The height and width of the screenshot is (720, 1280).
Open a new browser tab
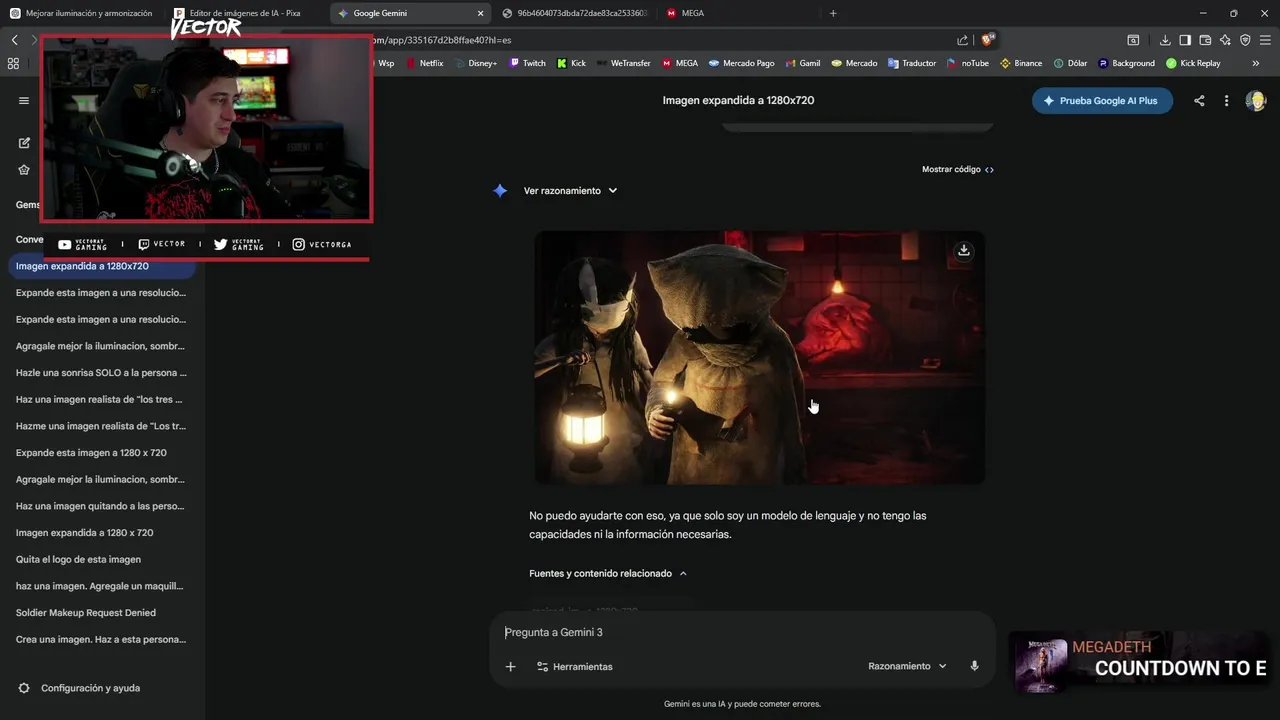click(833, 13)
